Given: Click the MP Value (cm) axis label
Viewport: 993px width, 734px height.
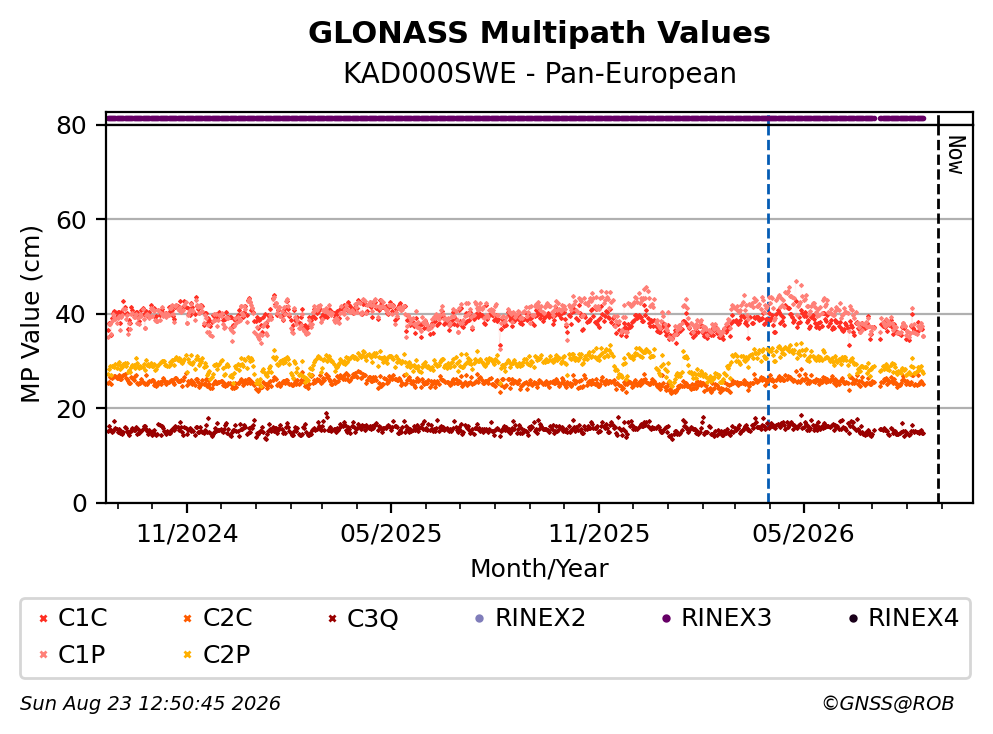Looking at the screenshot, I should (x=30, y=314).
